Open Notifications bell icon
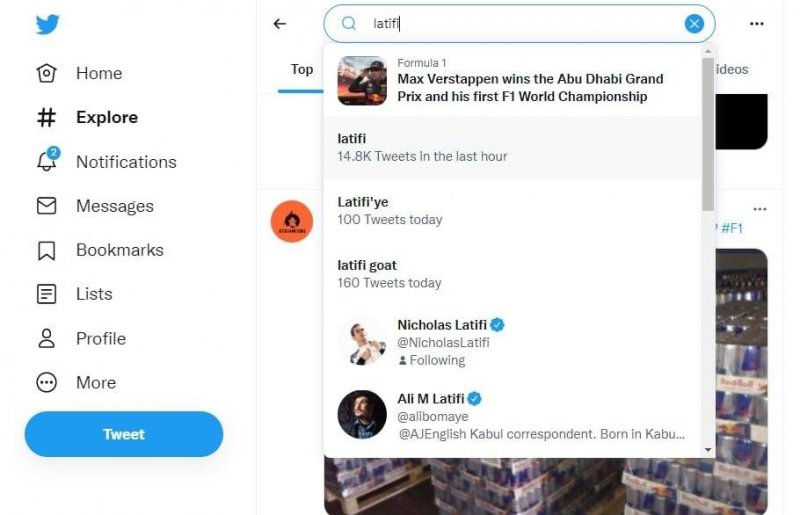 [x=47, y=161]
